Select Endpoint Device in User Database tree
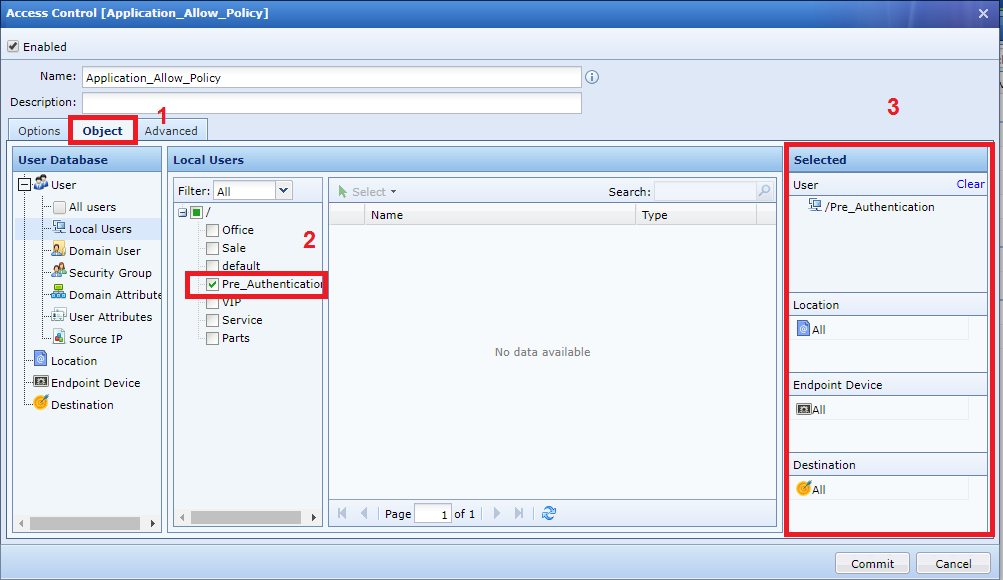The image size is (1003, 580). [x=95, y=383]
